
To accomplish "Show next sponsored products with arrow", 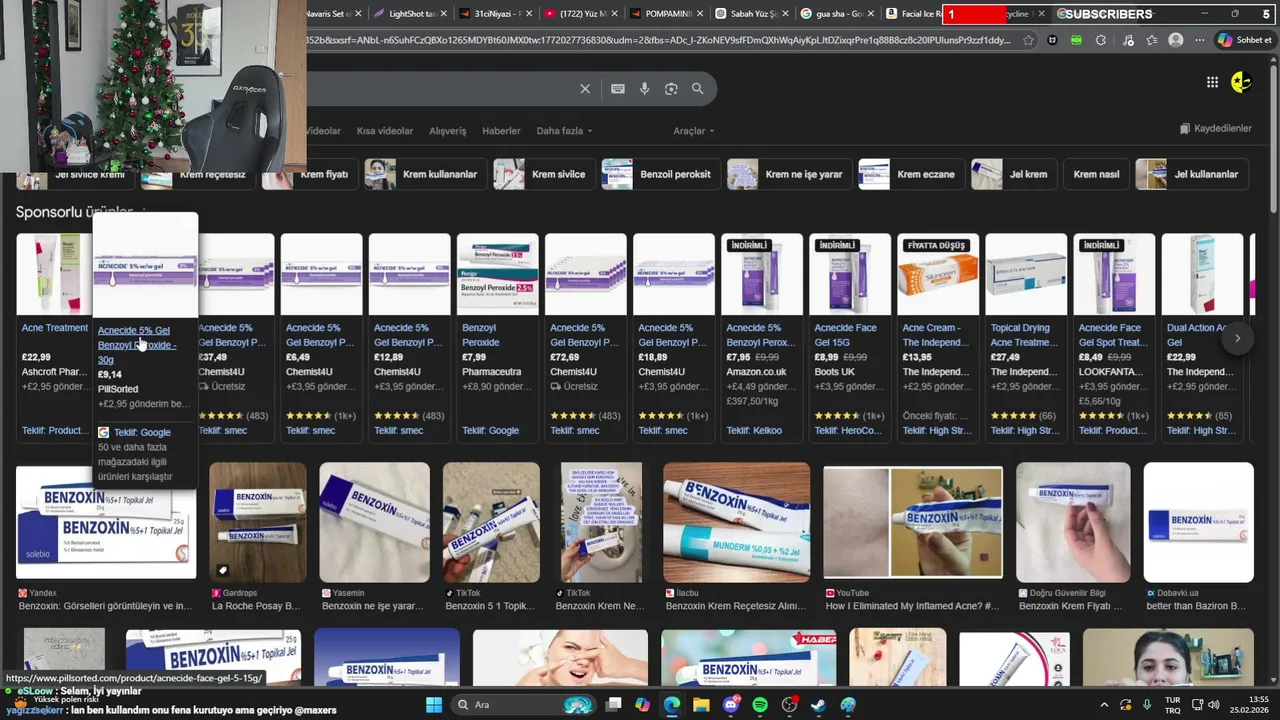I will (1237, 338).
